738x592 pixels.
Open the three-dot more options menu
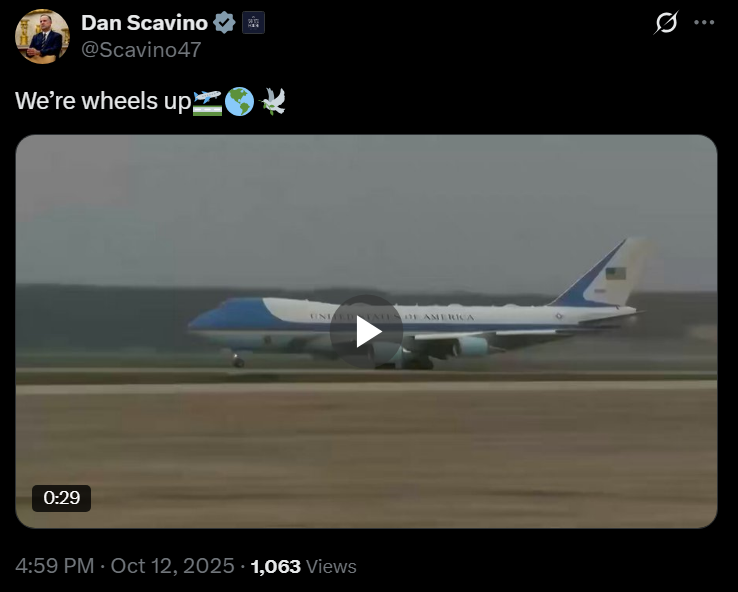pyautogui.click(x=704, y=22)
